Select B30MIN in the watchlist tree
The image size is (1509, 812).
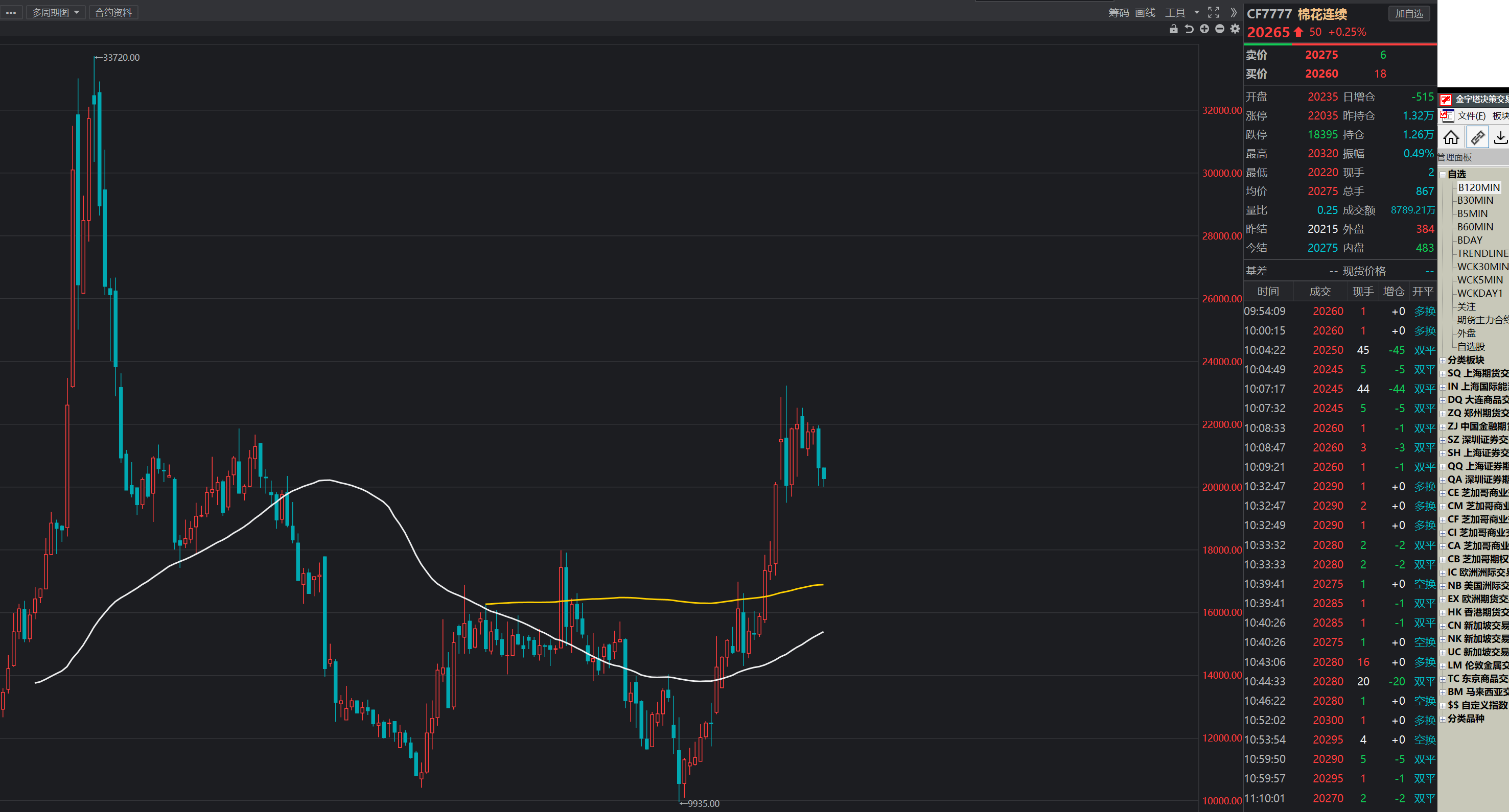[1475, 200]
